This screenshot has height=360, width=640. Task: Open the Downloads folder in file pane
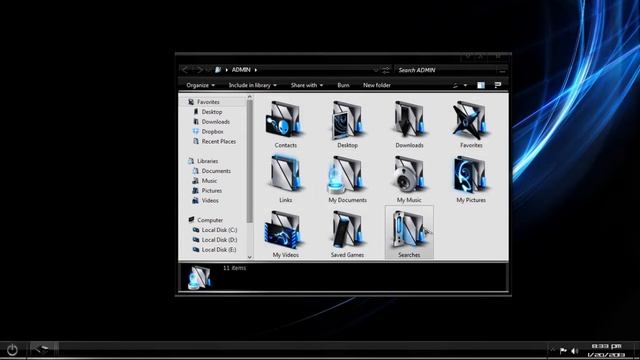[x=409, y=124]
